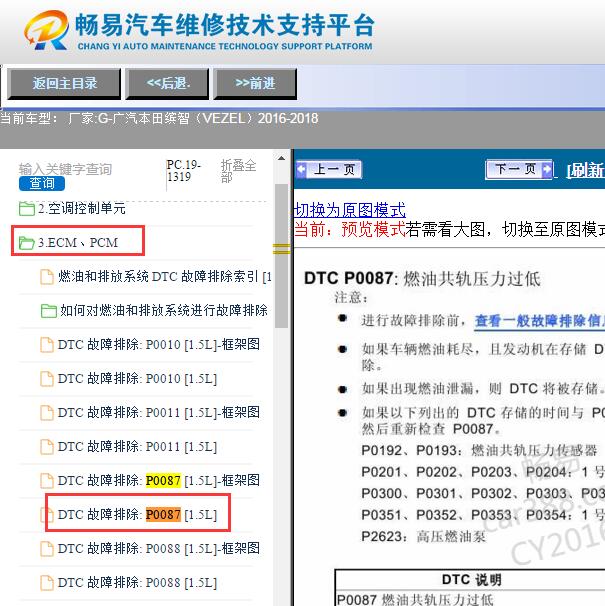Click the 查询 search button
The width and height of the screenshot is (605, 606).
point(42,184)
